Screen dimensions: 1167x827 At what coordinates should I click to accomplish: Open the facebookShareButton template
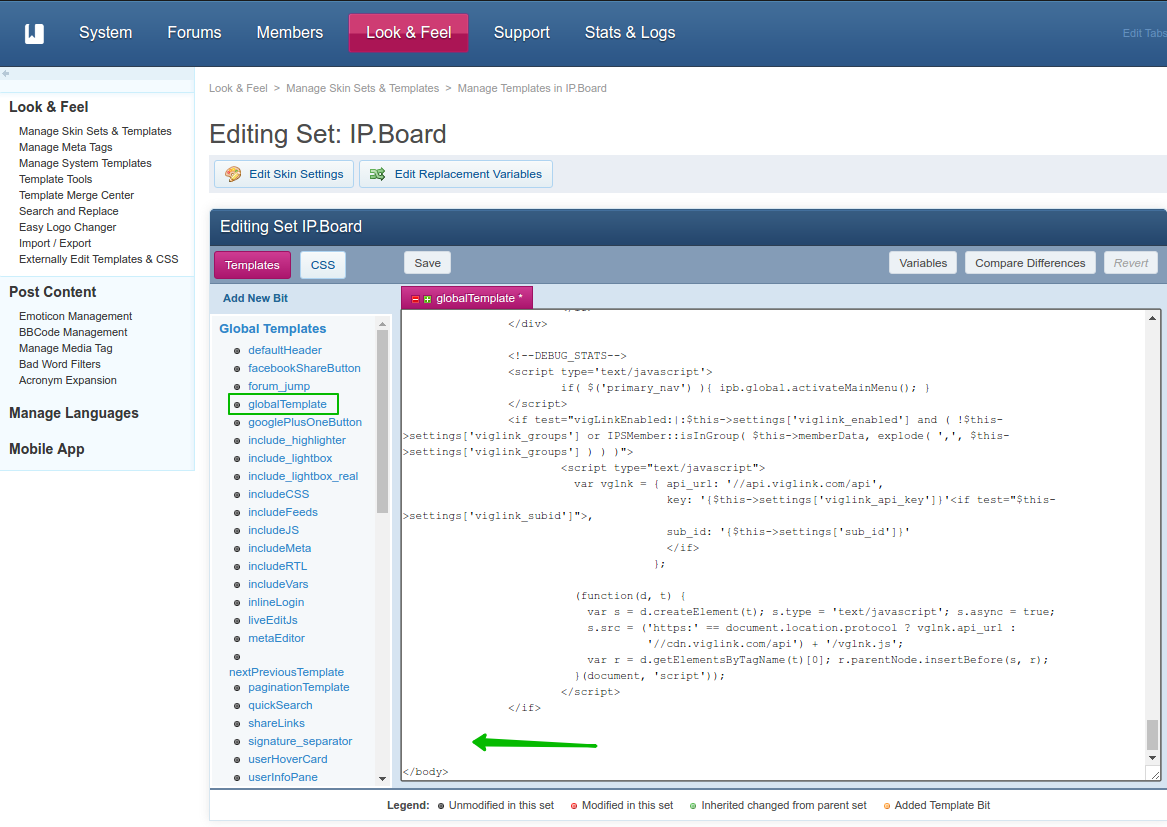(304, 368)
